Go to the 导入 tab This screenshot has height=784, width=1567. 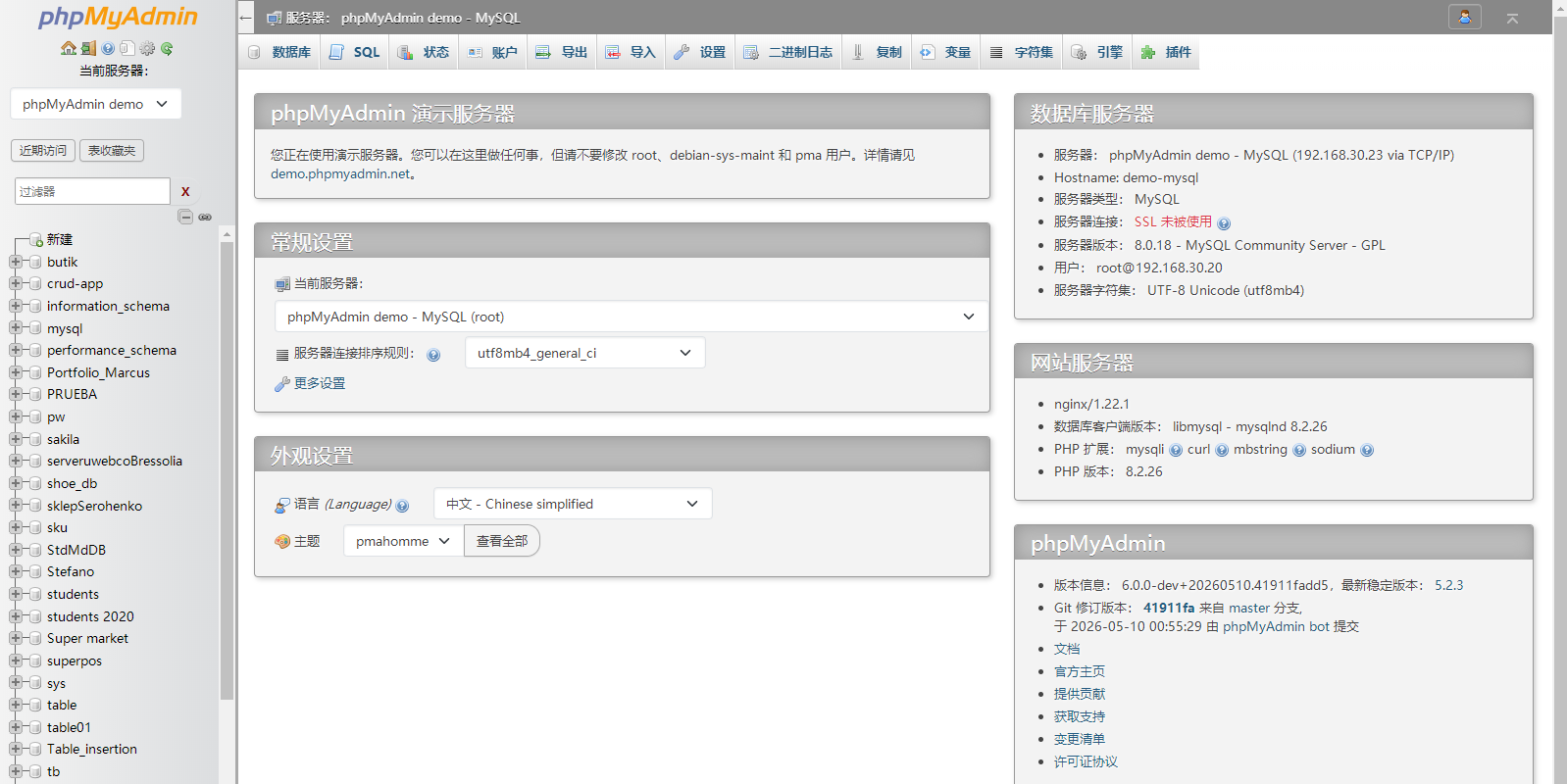(631, 52)
